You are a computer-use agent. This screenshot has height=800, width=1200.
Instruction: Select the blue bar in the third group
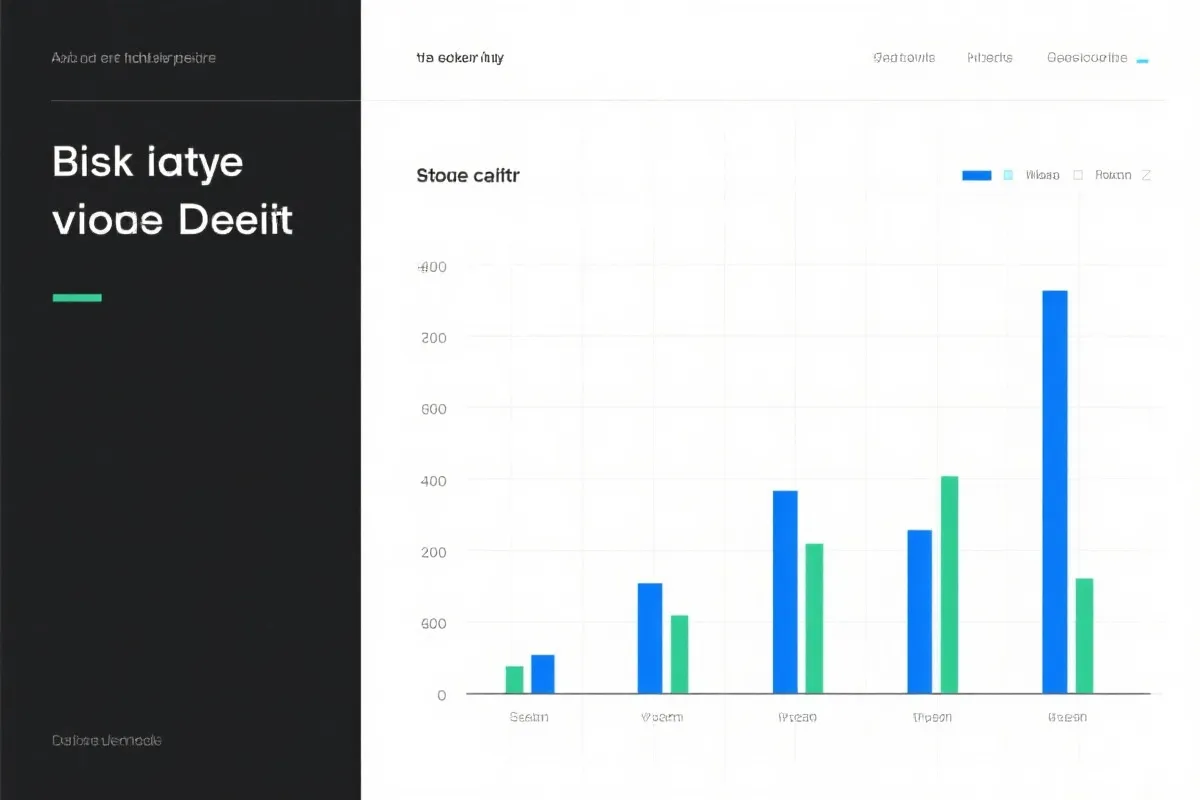click(x=785, y=591)
